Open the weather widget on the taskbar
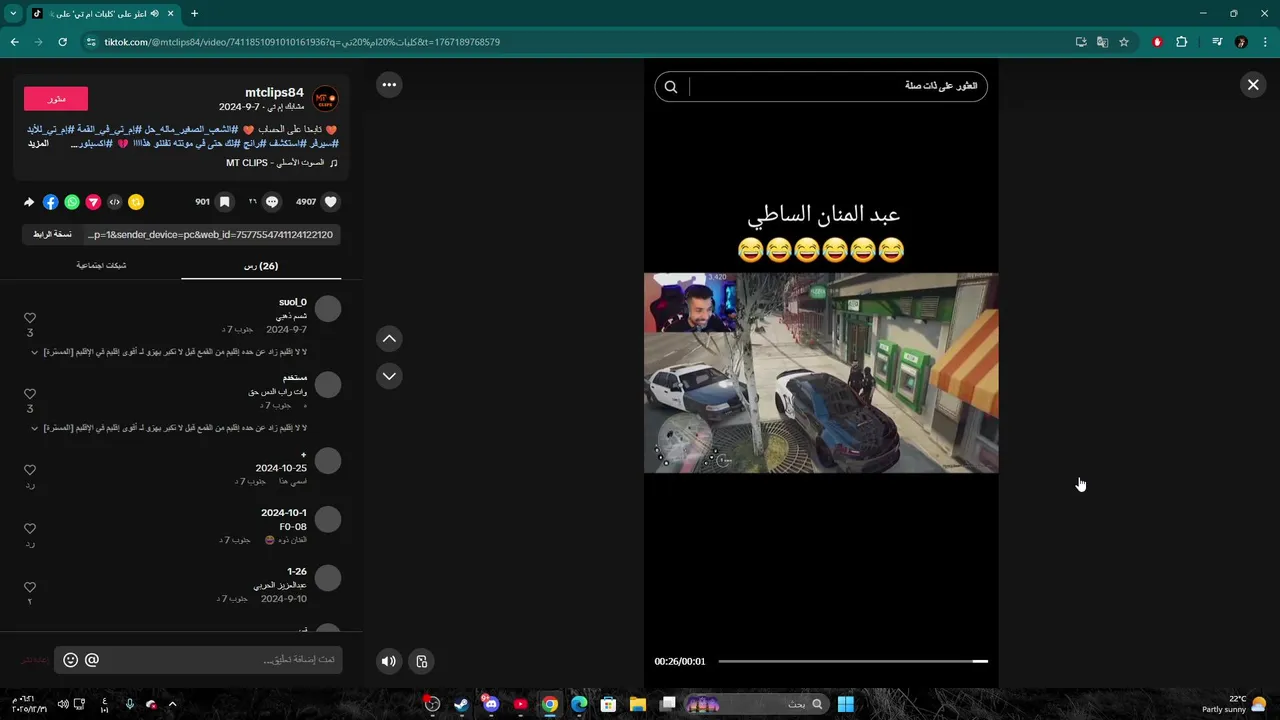 [1234, 704]
